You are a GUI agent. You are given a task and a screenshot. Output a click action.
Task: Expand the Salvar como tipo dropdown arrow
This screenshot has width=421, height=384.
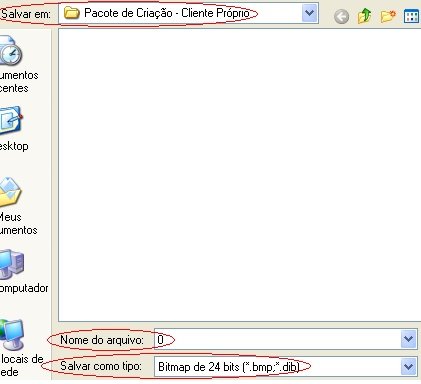pos(409,367)
